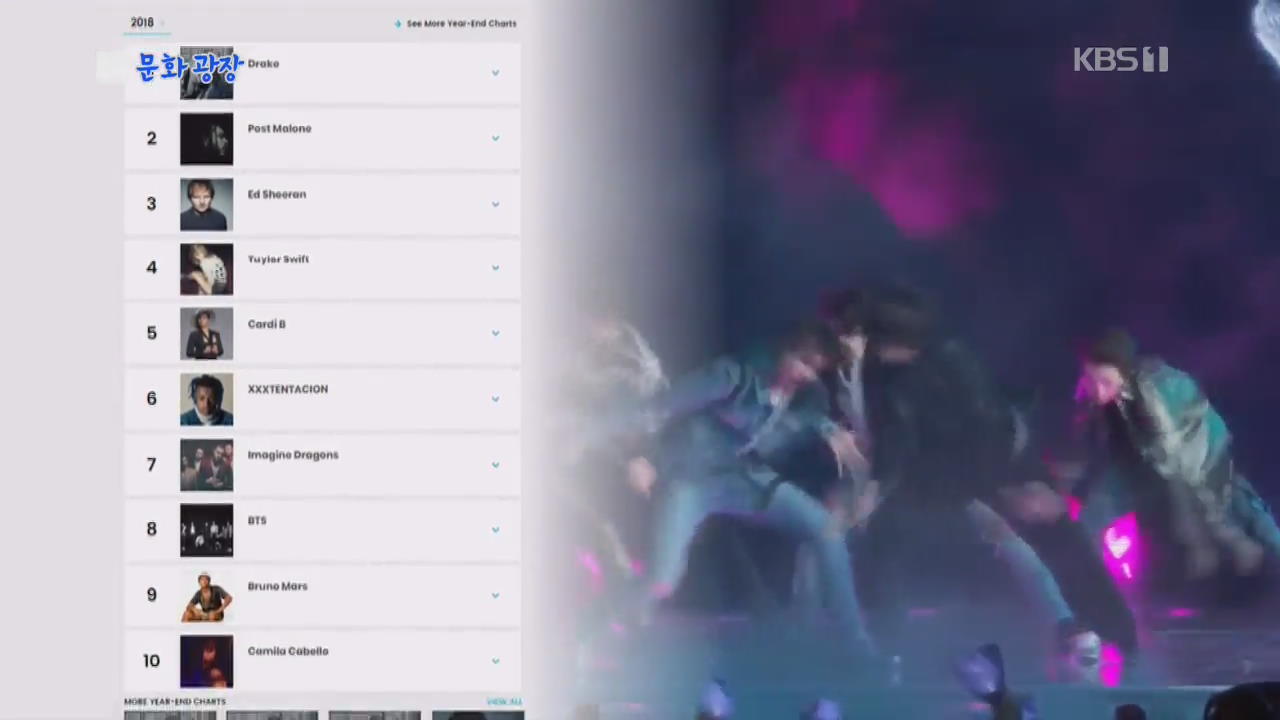
Task: Click the MORE YEAR-END CHARTS heading
Action: point(175,702)
